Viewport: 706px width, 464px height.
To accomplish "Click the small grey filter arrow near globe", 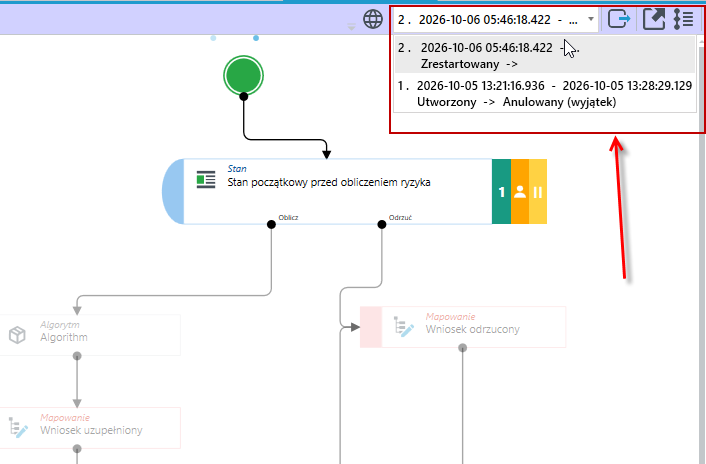I will tap(351, 27).
